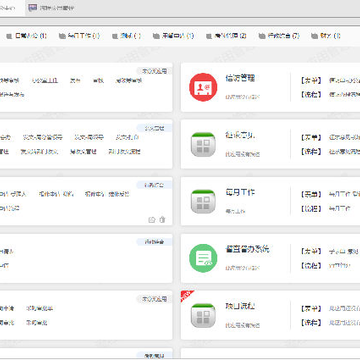The width and height of the screenshot is (360, 360).
Task: Open the 【表单】 link on 督查督办系统 card
Action: 311,251
